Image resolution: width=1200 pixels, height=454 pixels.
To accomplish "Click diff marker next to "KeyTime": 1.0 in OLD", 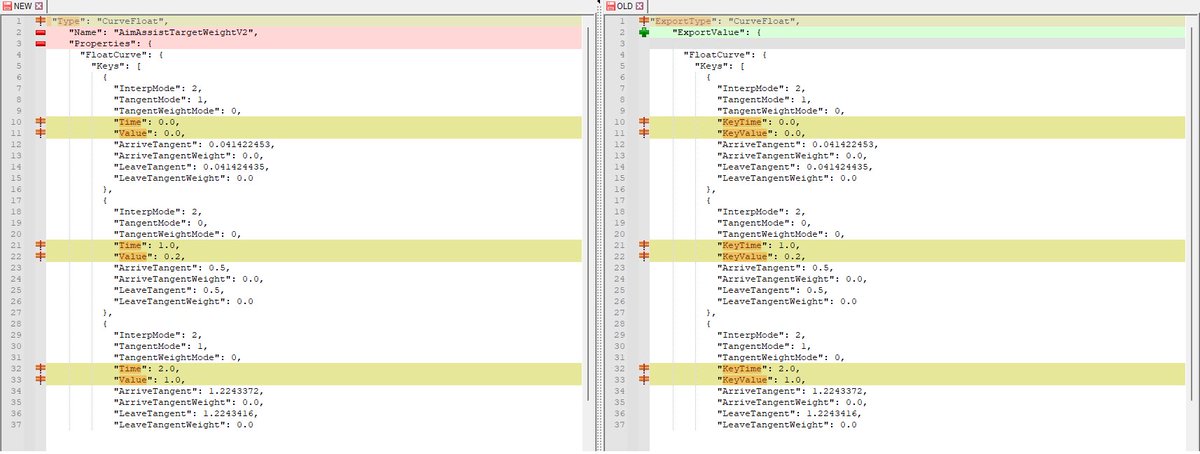I will point(643,245).
